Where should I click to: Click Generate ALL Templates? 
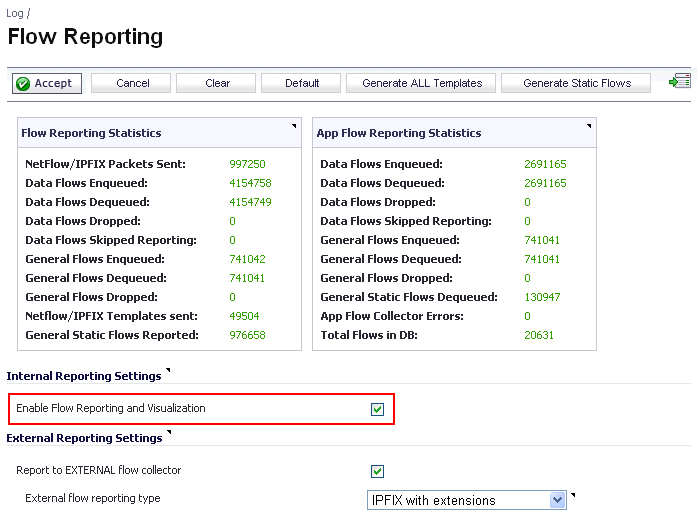tap(421, 83)
